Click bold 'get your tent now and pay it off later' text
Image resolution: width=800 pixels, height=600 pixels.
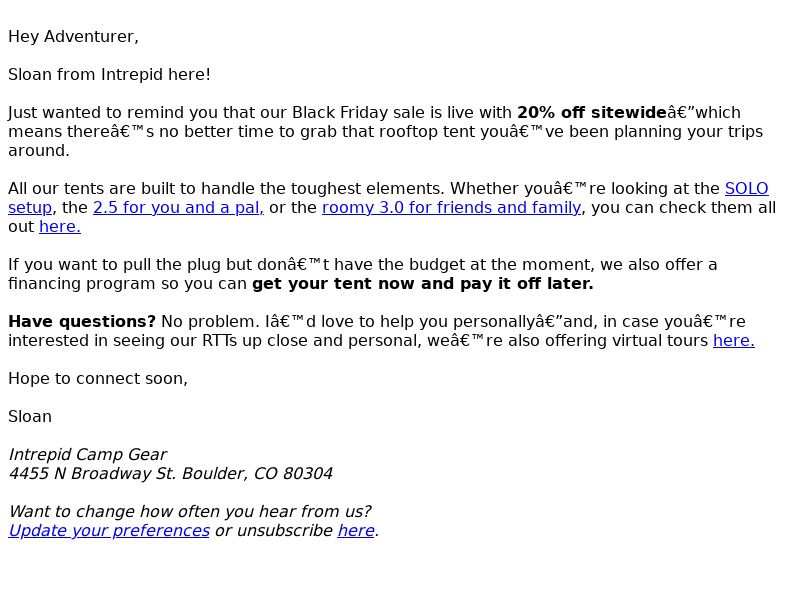tap(422, 284)
